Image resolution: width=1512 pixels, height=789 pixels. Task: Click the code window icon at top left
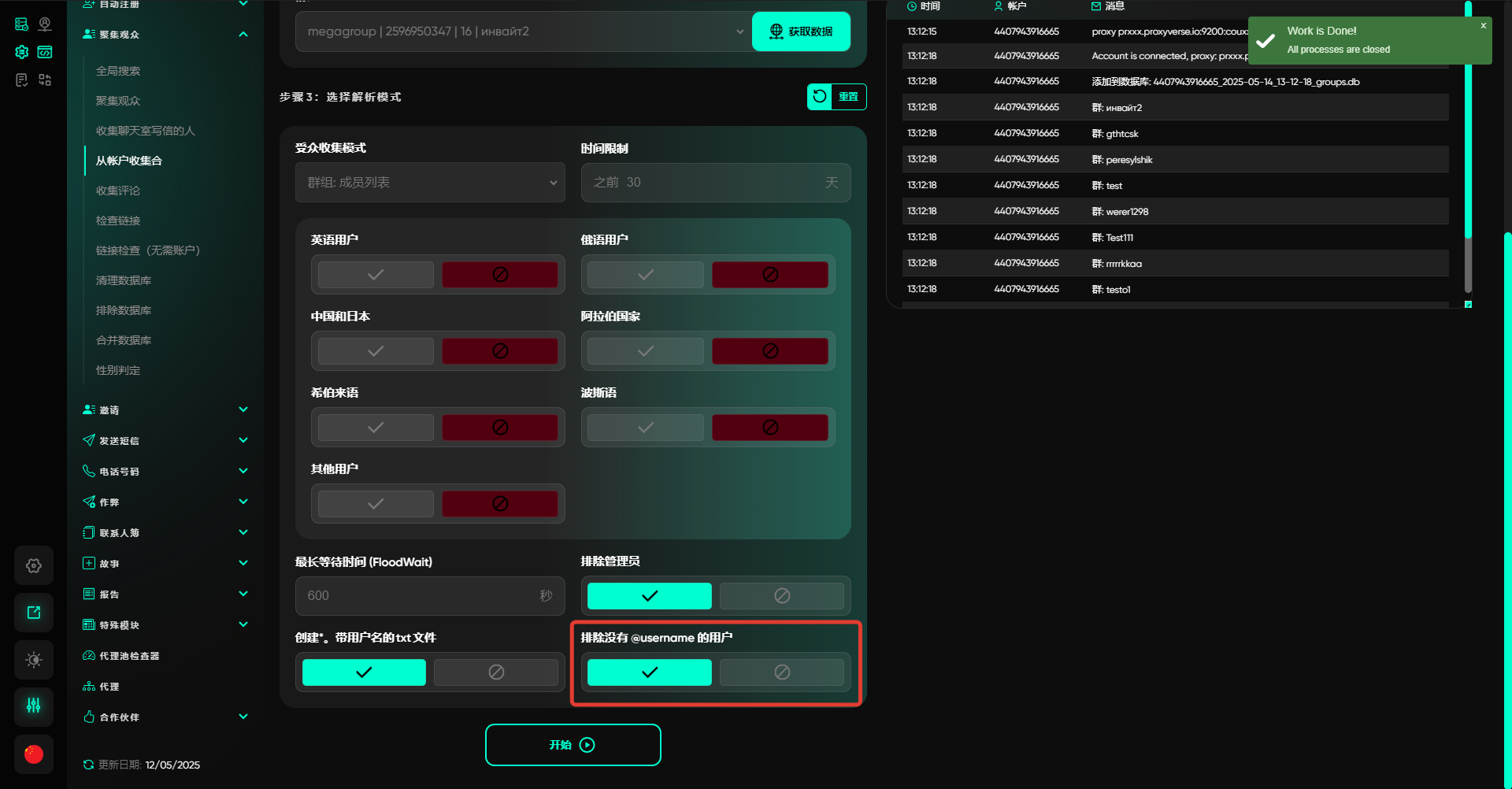coord(45,52)
